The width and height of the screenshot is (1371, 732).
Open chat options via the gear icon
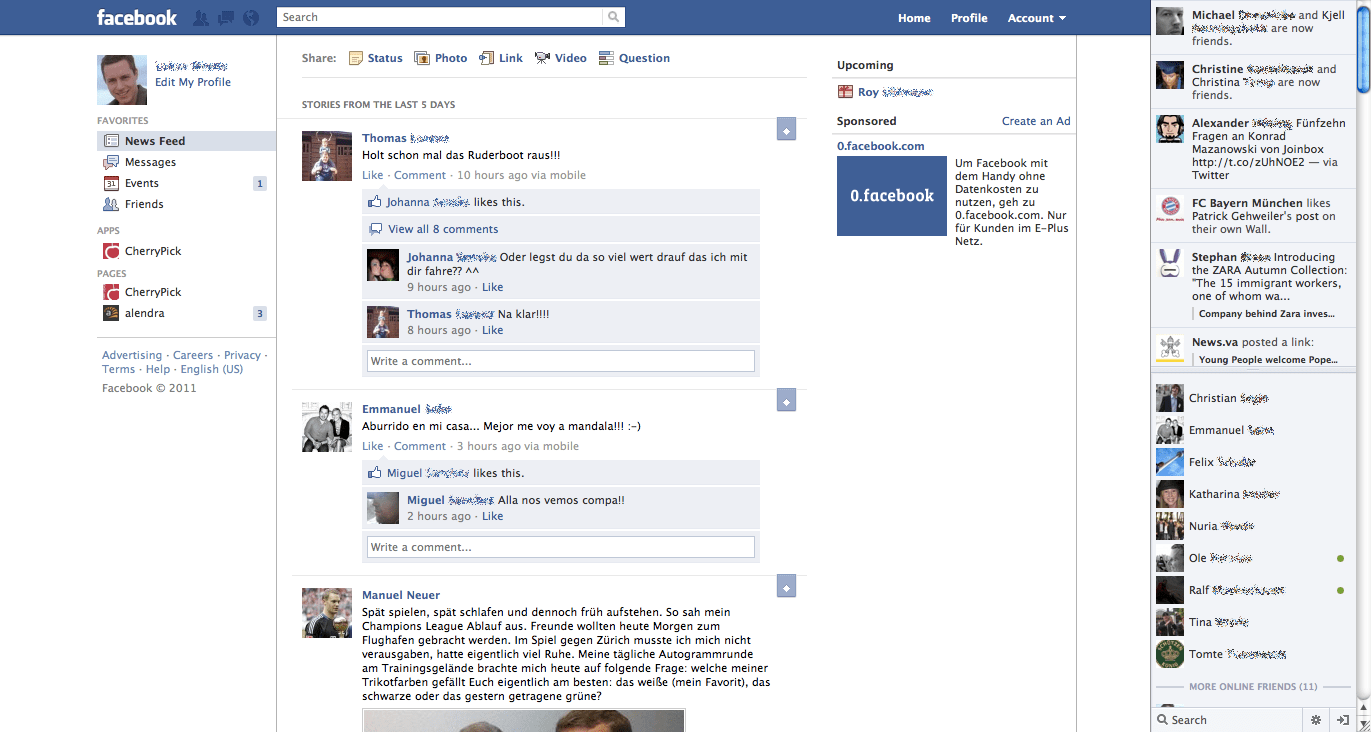click(x=1315, y=719)
